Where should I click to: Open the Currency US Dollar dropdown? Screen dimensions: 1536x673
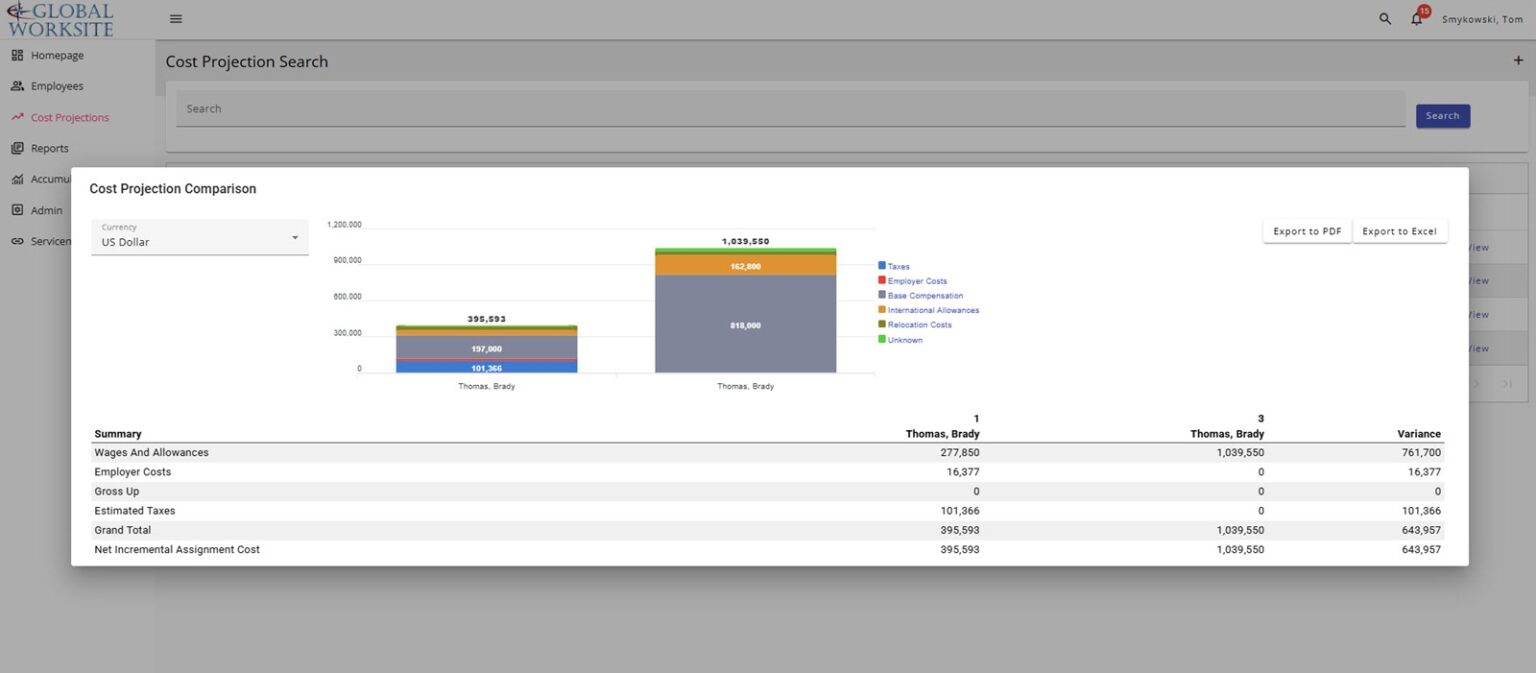pos(200,237)
